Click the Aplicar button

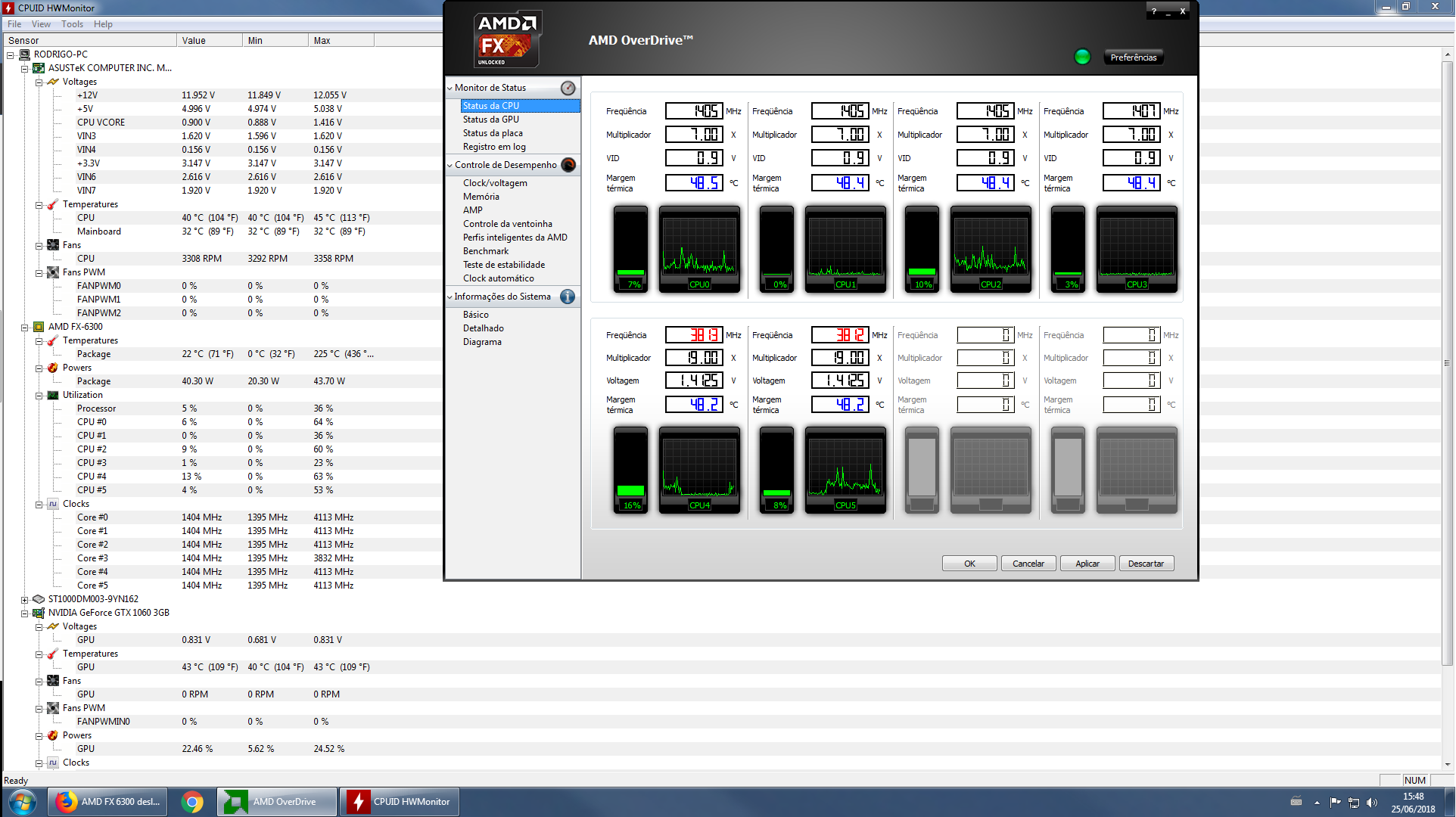(x=1087, y=564)
